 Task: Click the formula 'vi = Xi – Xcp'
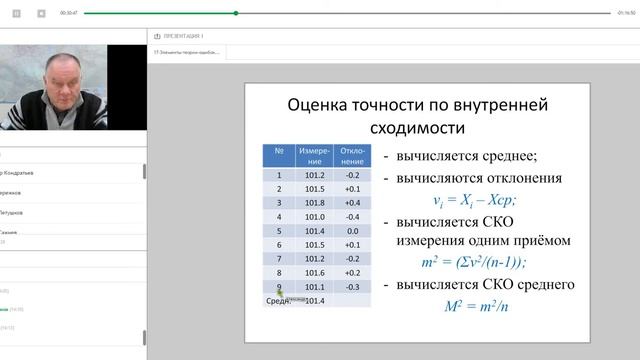475,200
